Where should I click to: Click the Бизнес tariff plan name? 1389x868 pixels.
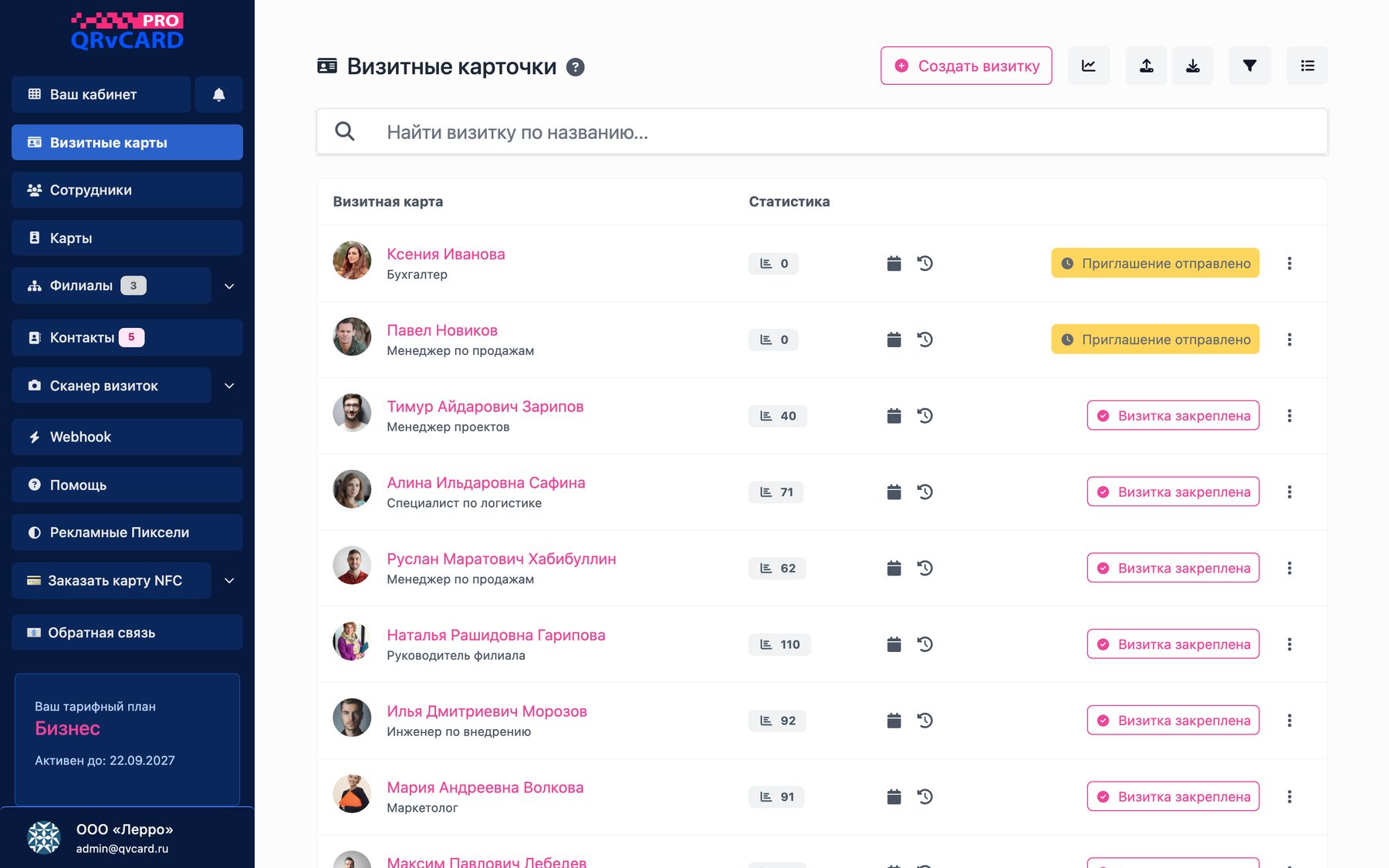(x=68, y=728)
